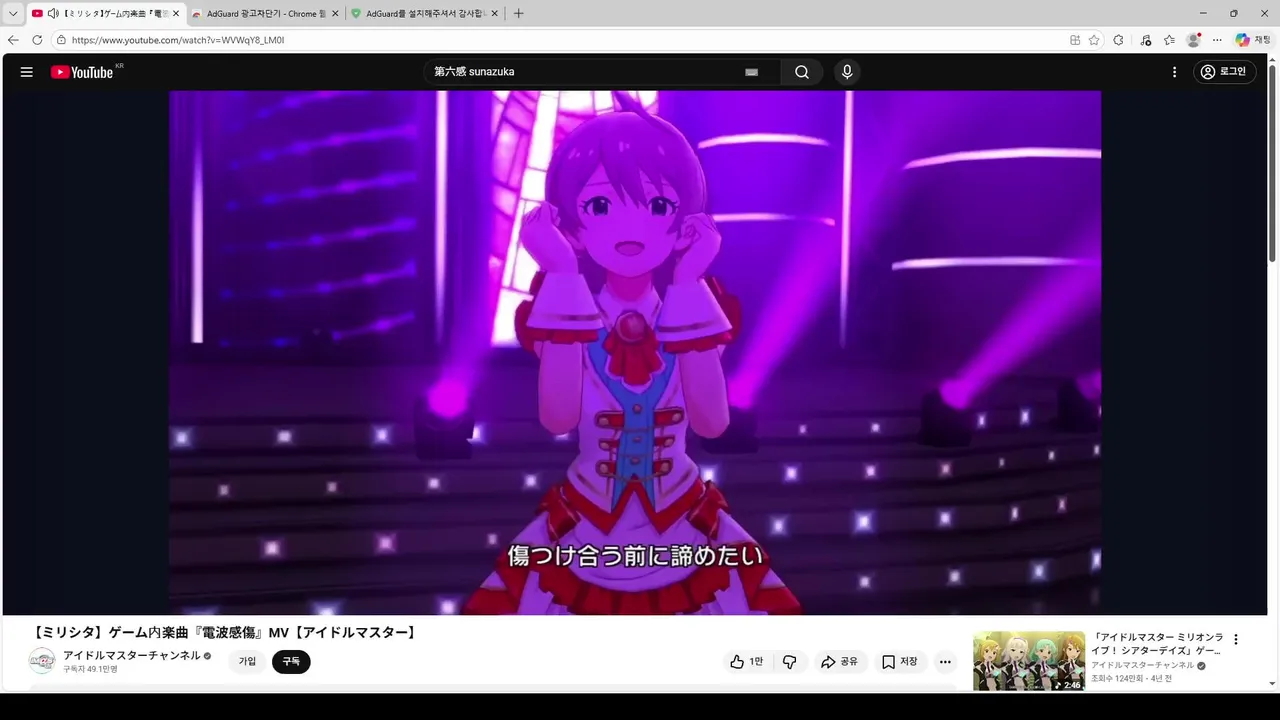Dislike the video with the thumbs-down icon
Viewport: 1280px width, 720px height.
coord(790,662)
